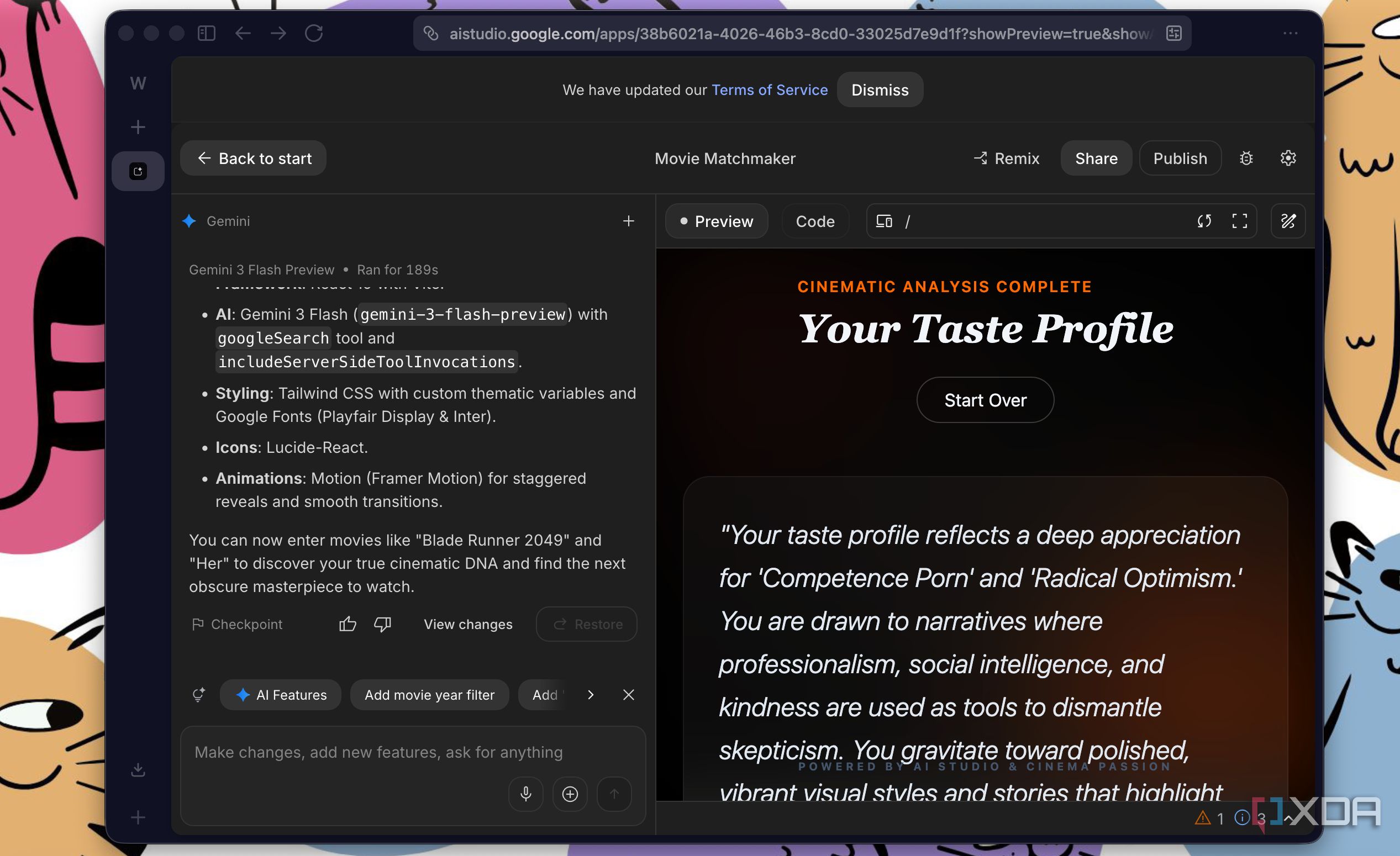Share the Movie Matchmaker app
This screenshot has height=856, width=1400.
(1096, 158)
